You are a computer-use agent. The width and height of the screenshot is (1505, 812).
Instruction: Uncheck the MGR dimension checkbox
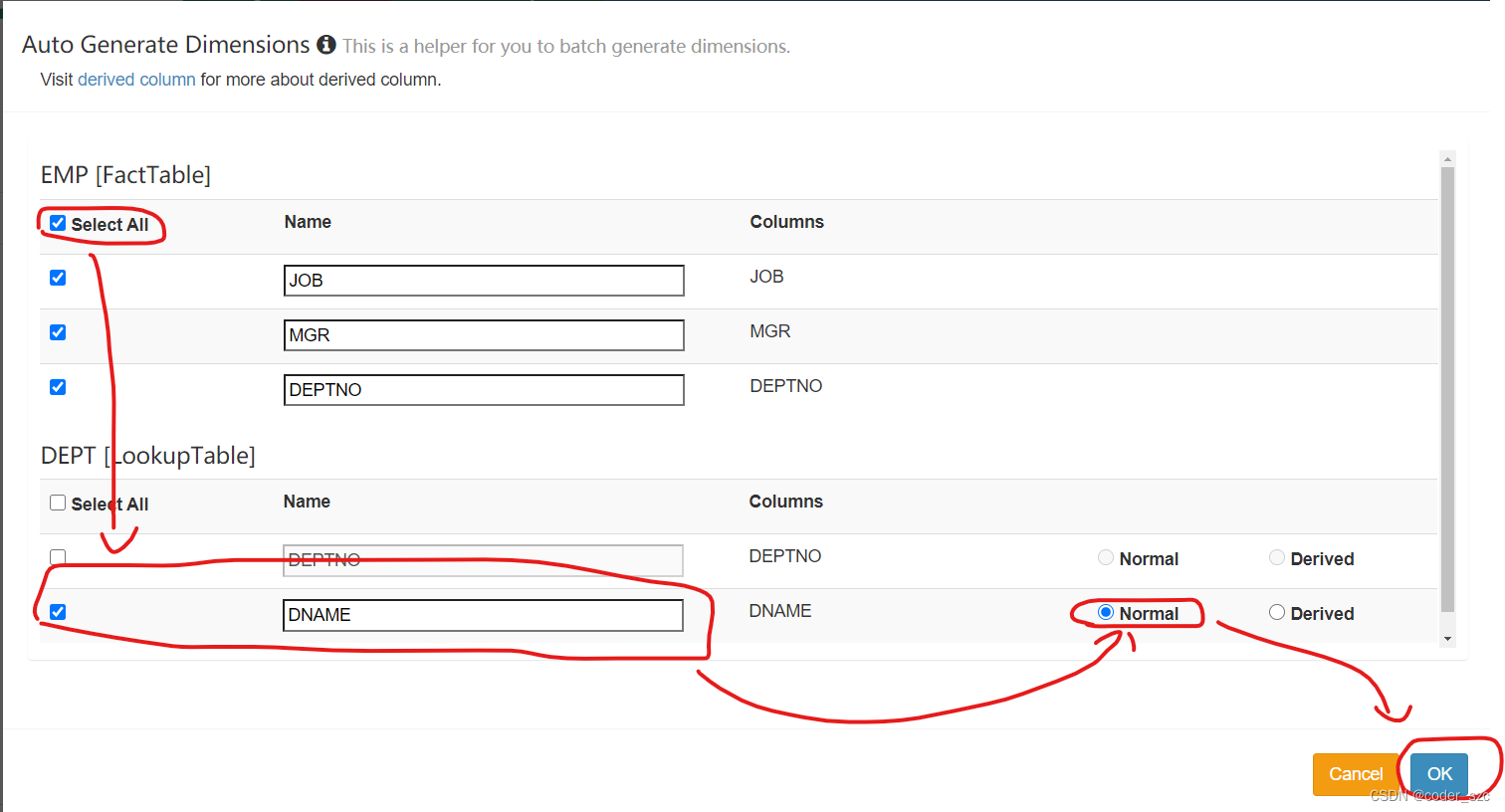(x=58, y=332)
